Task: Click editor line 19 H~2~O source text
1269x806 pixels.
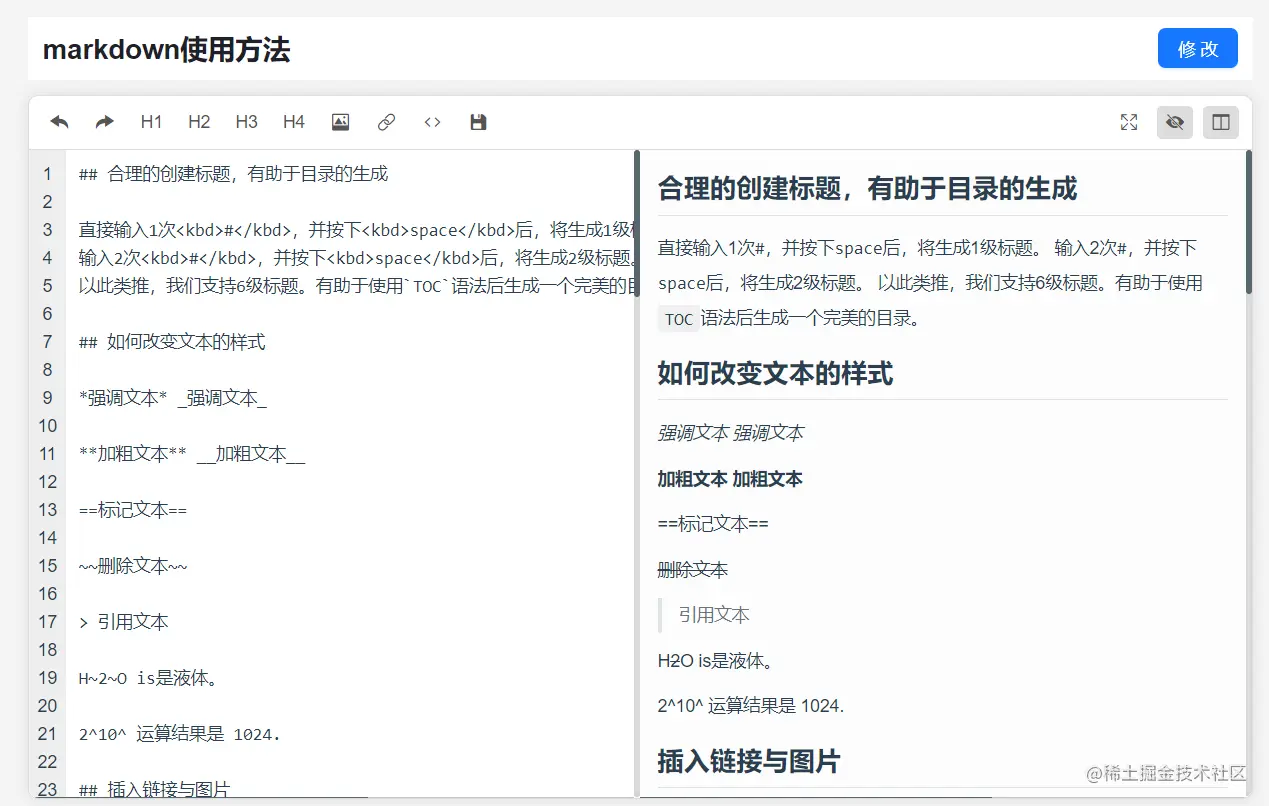Action: point(149,678)
